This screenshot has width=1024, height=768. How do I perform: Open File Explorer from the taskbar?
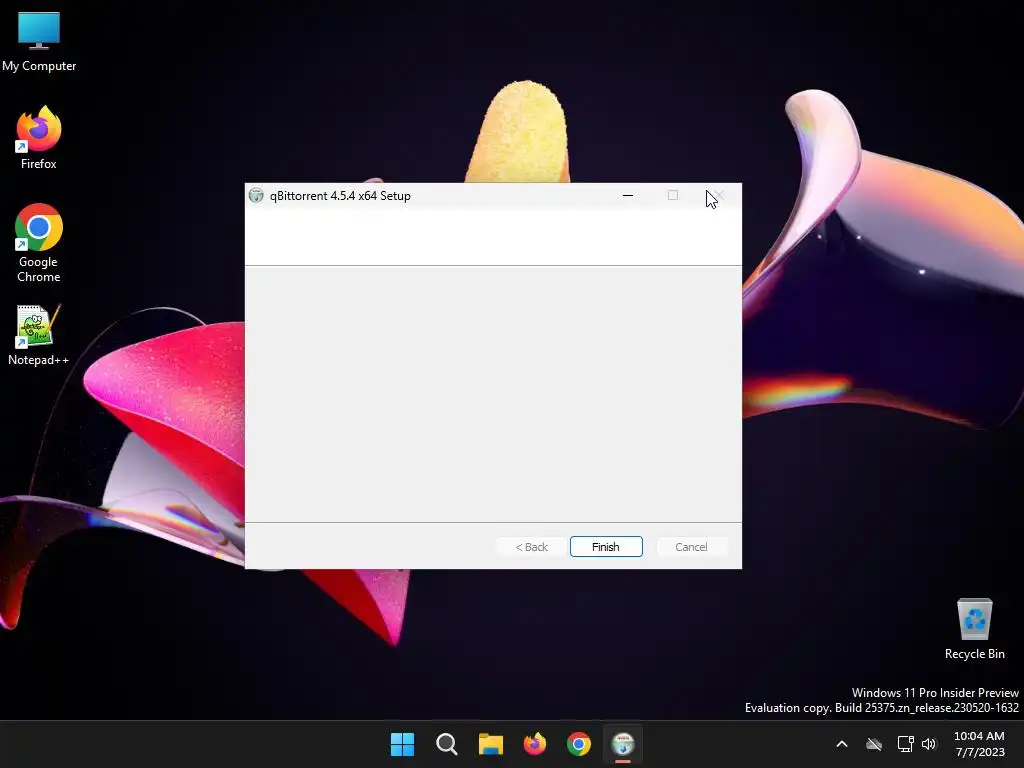[490, 744]
